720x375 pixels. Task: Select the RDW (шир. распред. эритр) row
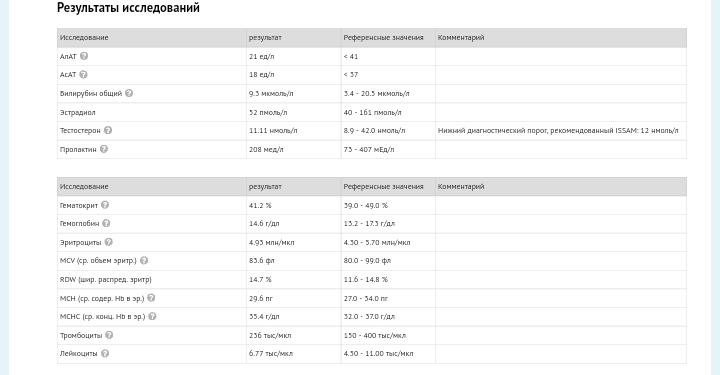(x=371, y=280)
